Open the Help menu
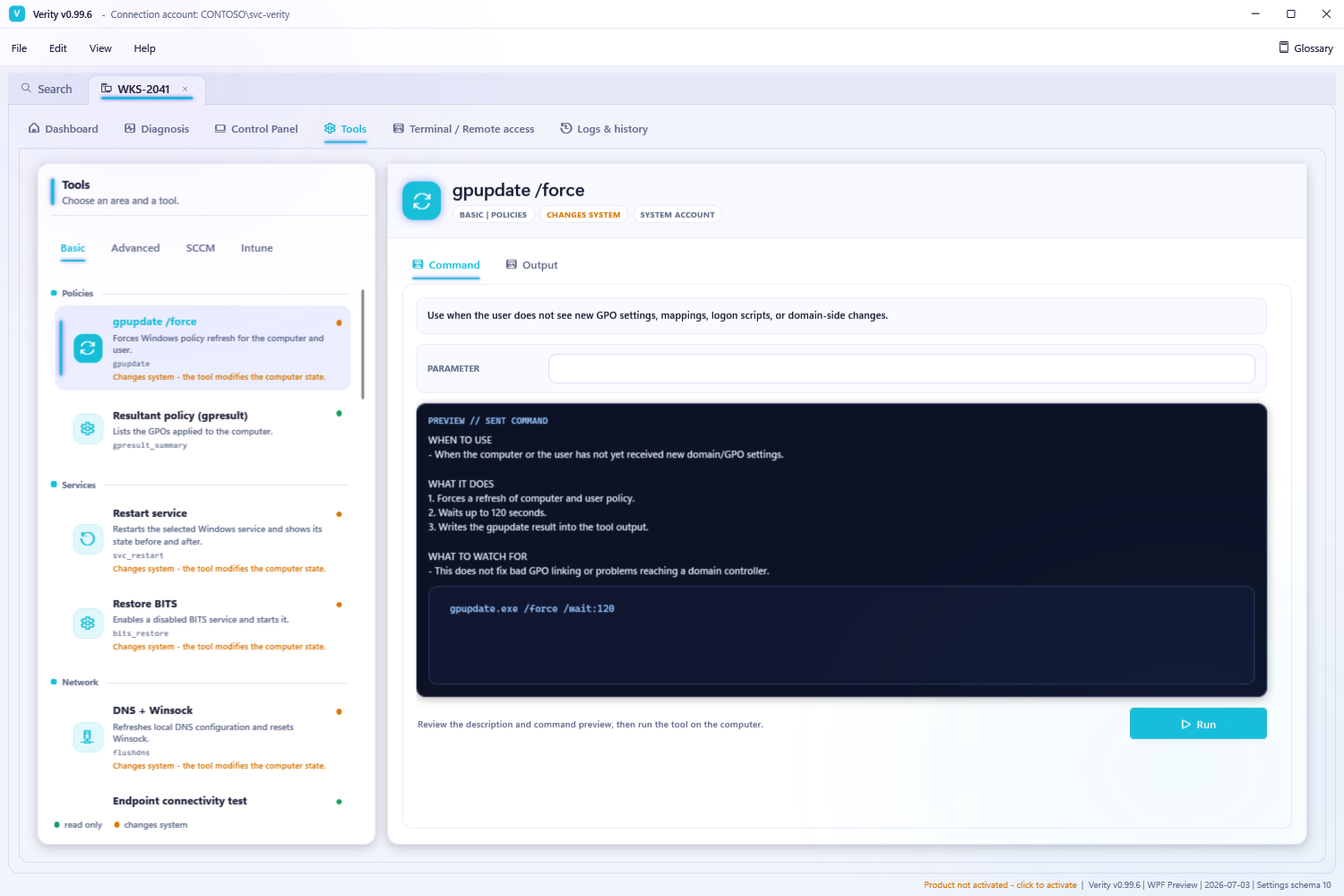The image size is (1344, 896). point(144,48)
